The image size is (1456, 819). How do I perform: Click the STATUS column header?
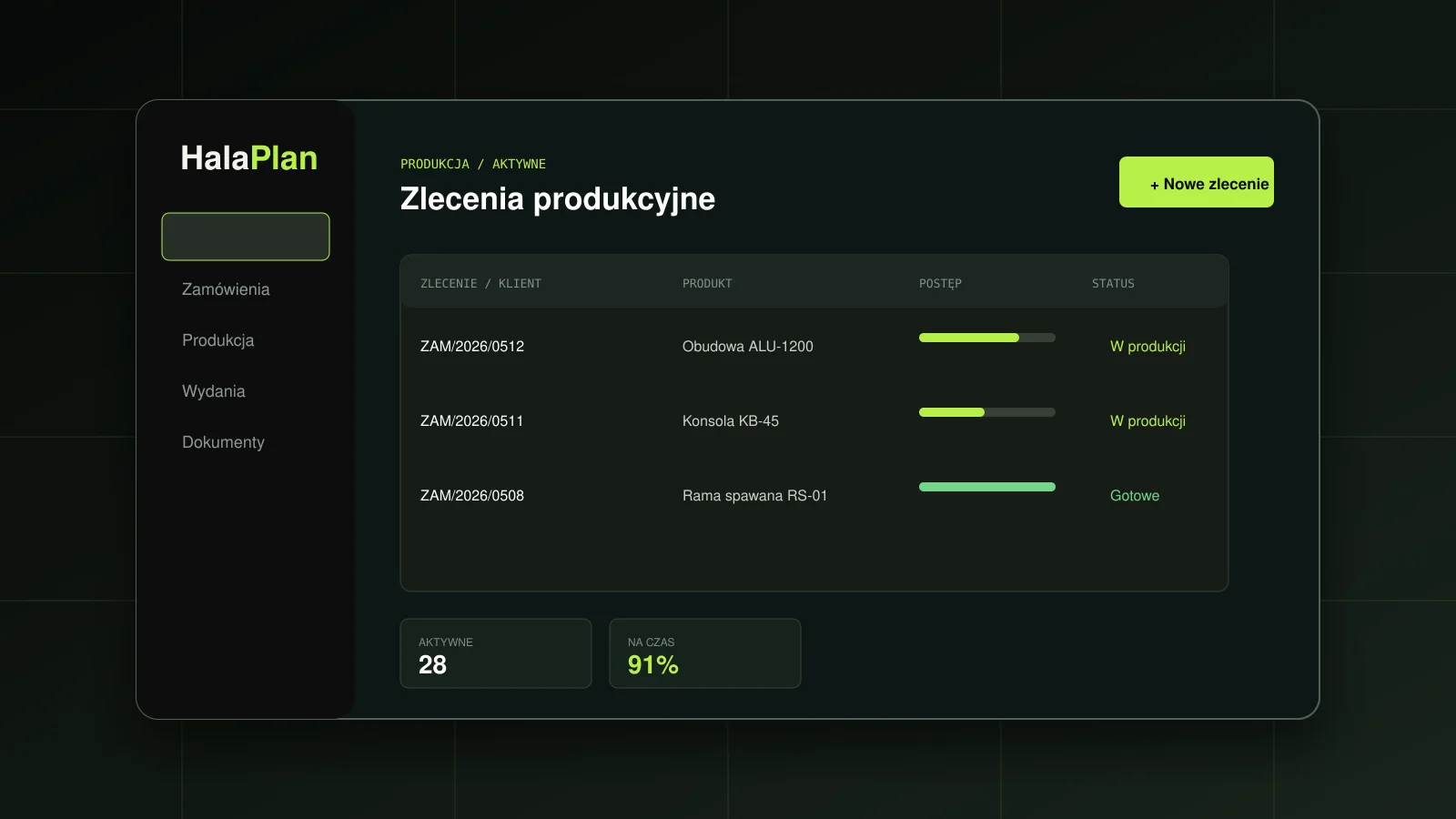coord(1113,283)
